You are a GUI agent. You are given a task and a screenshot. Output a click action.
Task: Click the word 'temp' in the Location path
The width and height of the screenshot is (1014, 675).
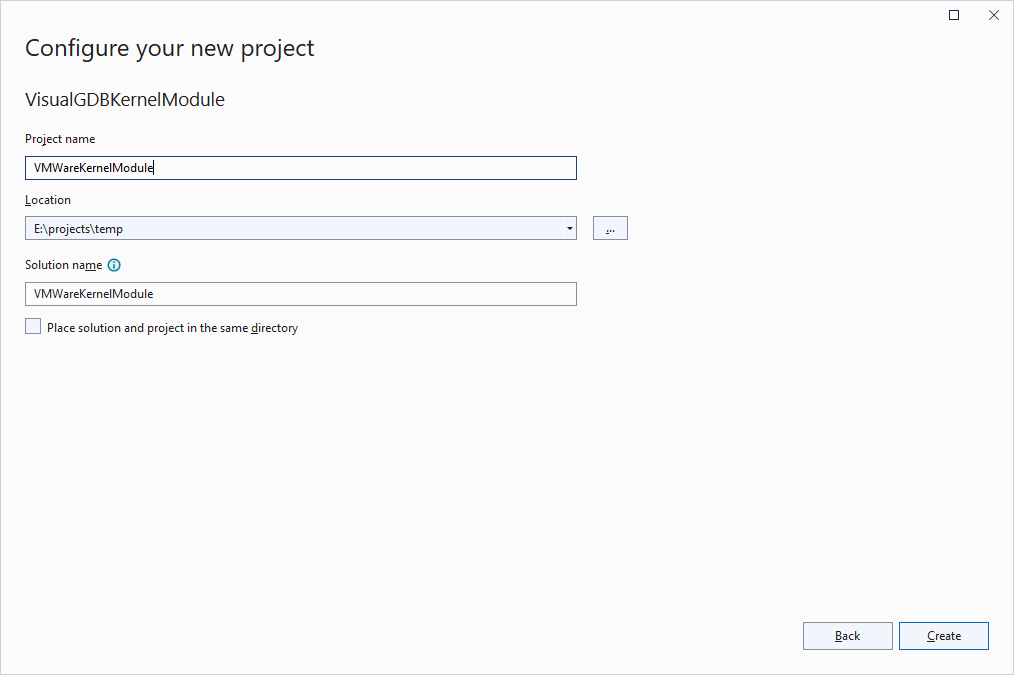click(x=109, y=229)
